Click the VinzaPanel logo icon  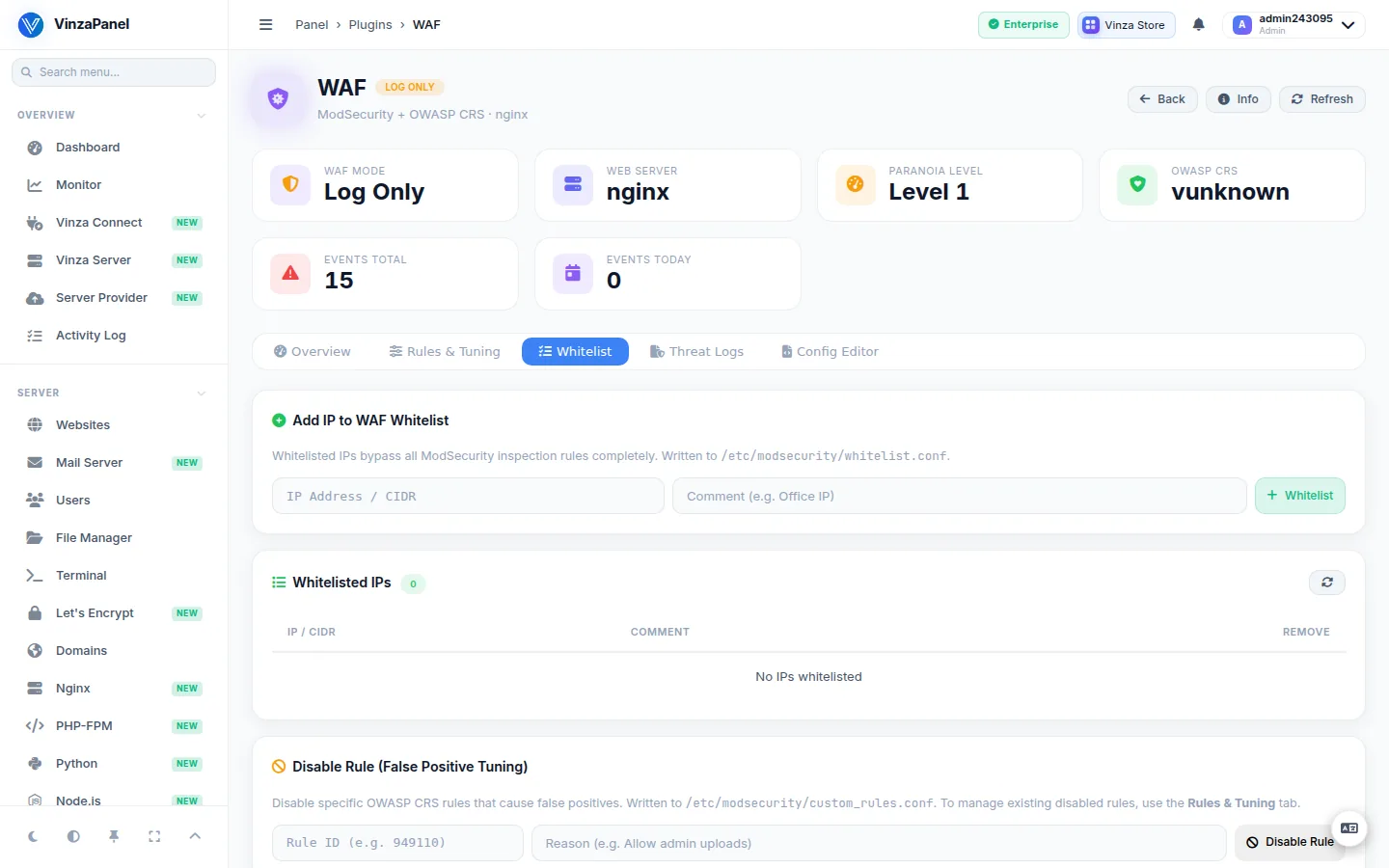click(31, 24)
